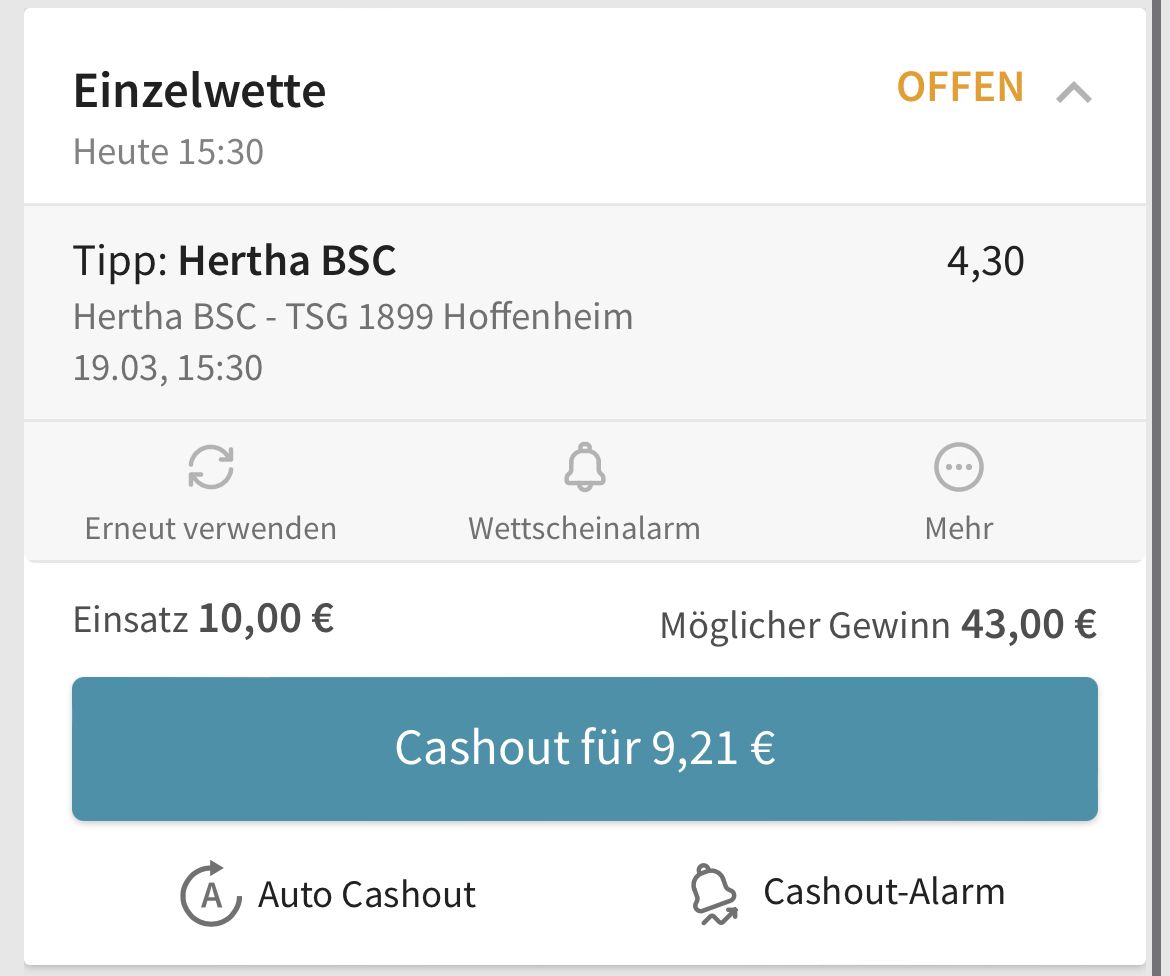Tap the Wettscheinalarm bell icon
Viewport: 1170px width, 976px height.
585,467
